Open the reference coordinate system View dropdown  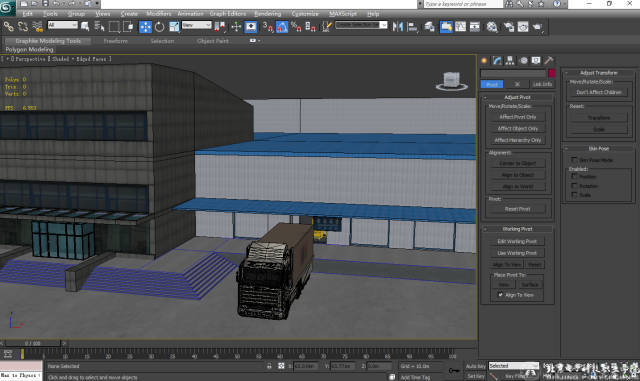pyautogui.click(x=196, y=25)
